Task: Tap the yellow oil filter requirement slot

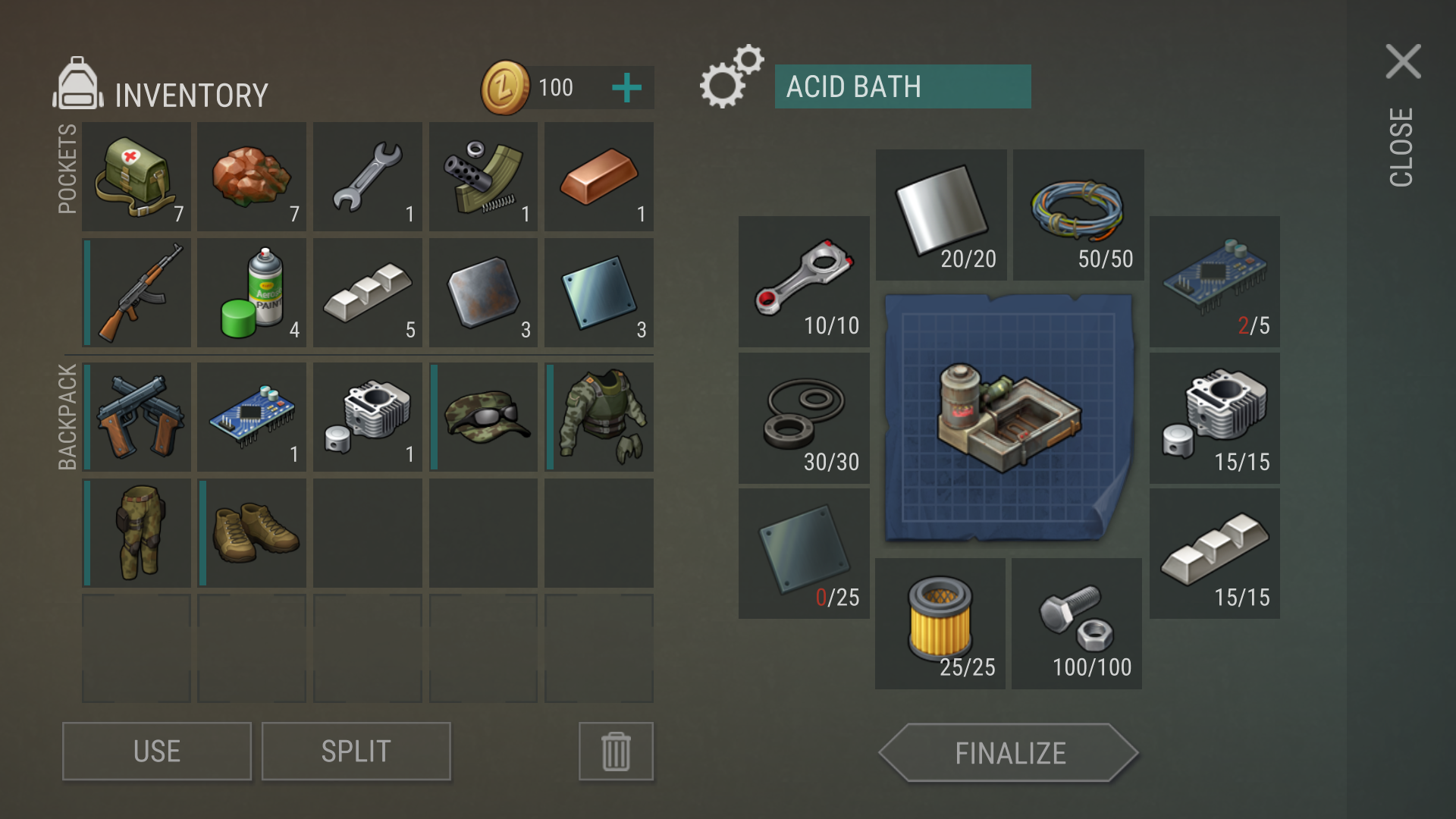Action: click(940, 623)
